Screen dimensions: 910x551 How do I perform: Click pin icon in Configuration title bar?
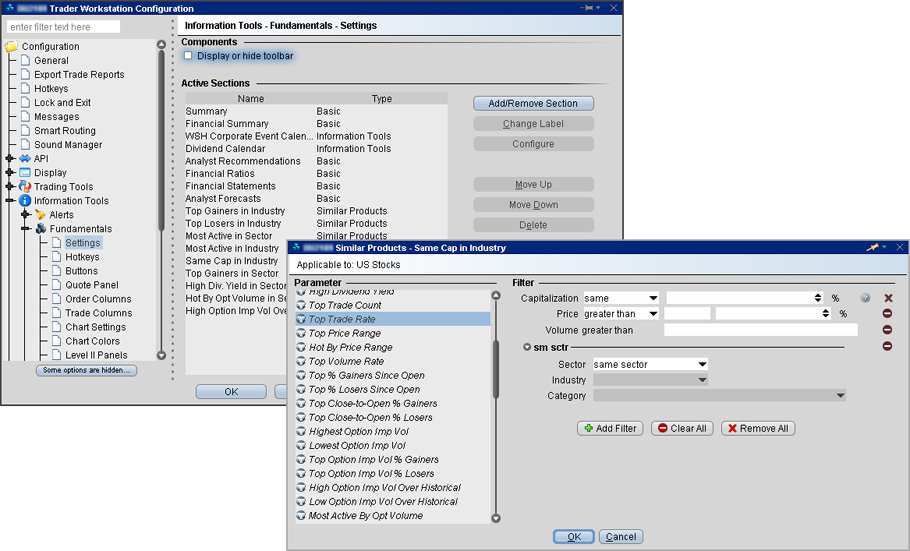click(x=588, y=8)
